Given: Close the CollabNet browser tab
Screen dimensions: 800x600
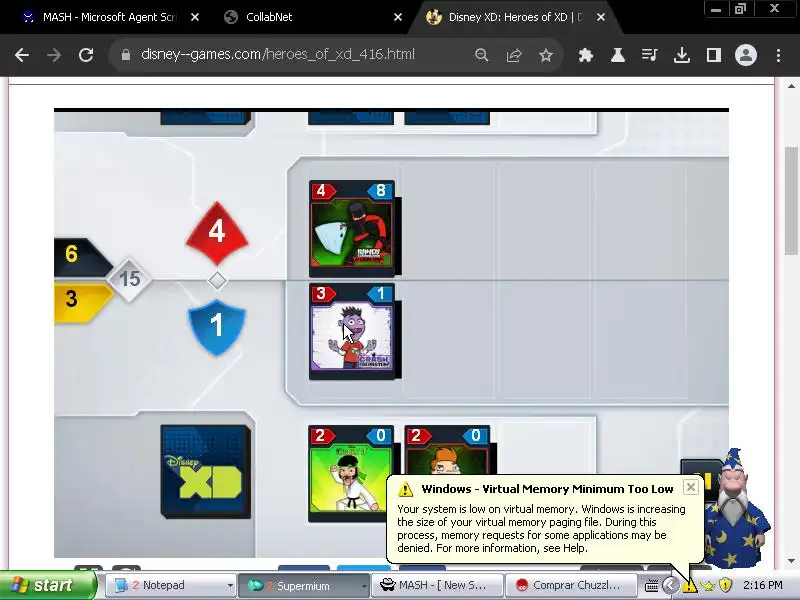Looking at the screenshot, I should pyautogui.click(x=398, y=17).
